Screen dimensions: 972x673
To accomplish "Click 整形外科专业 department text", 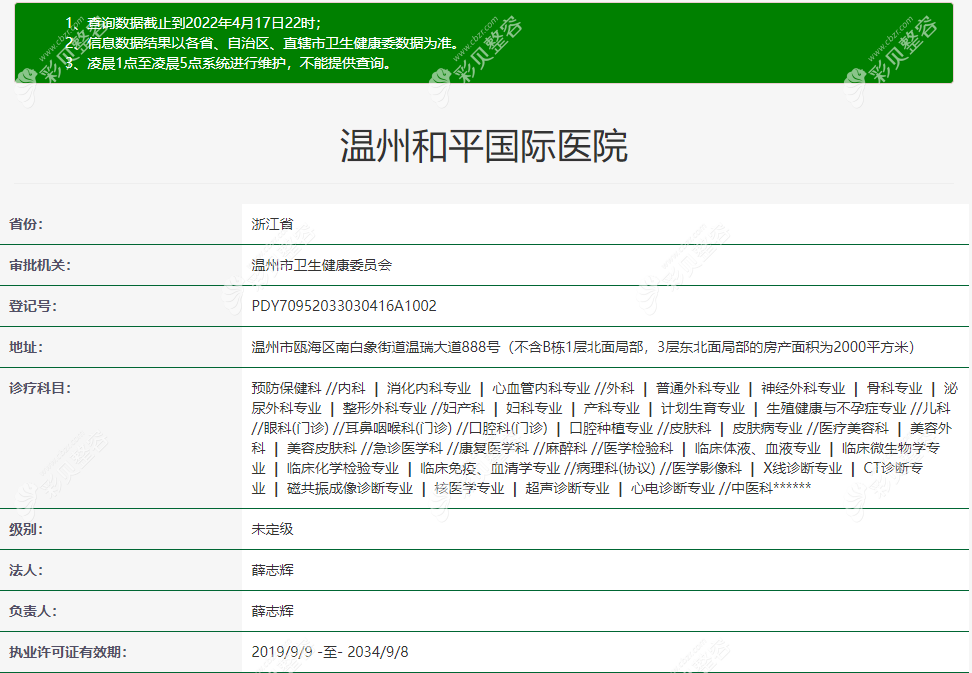I will (x=385, y=408).
